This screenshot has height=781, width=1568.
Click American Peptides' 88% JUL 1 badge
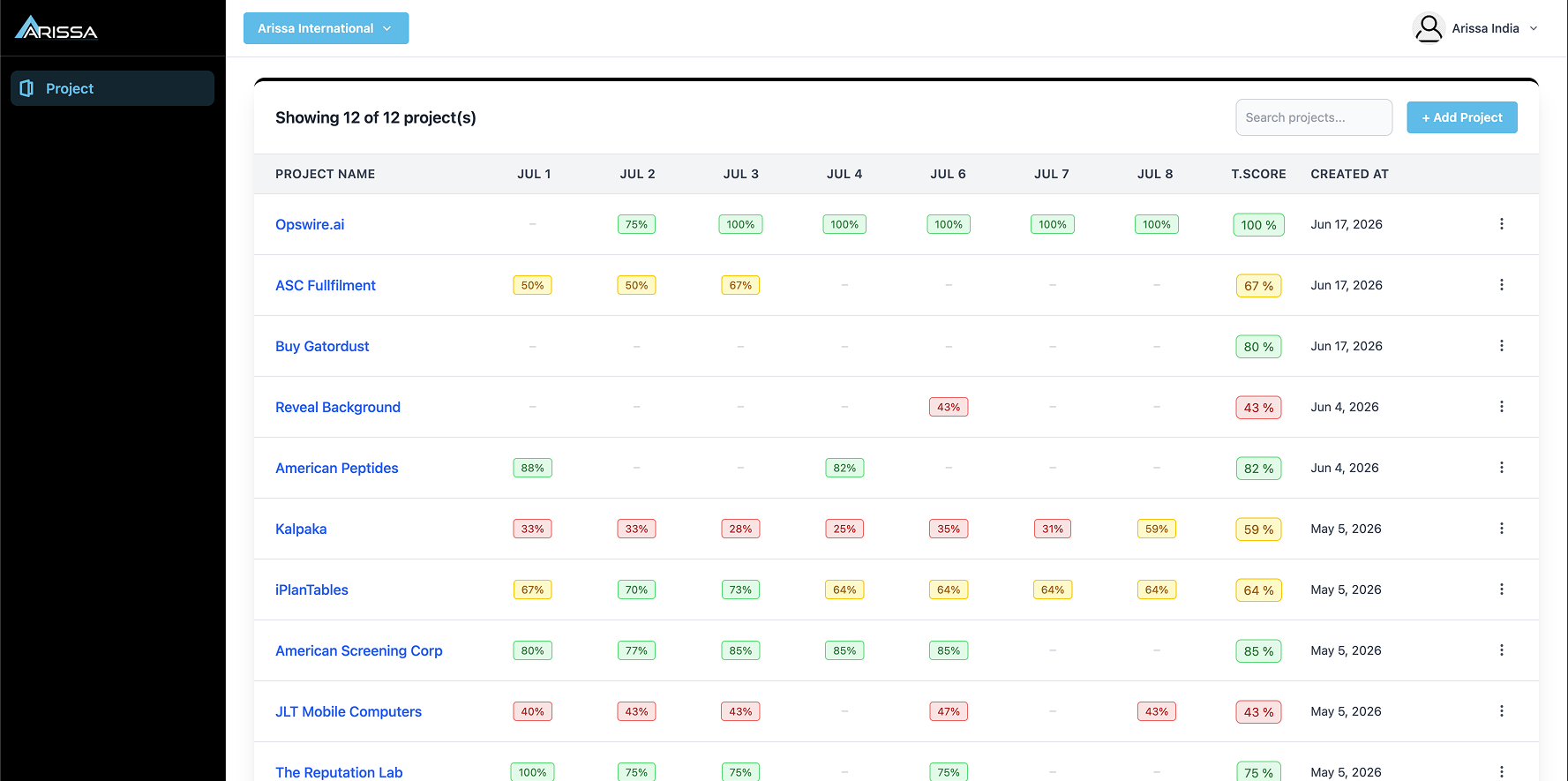pyautogui.click(x=532, y=468)
